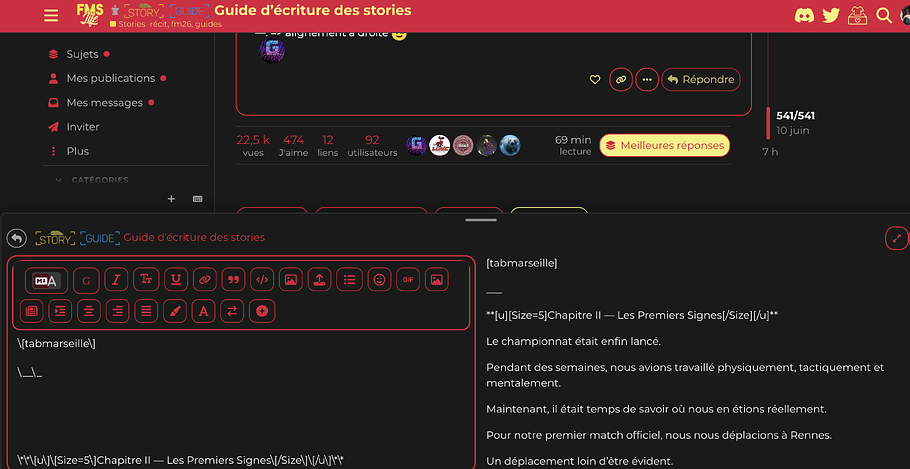This screenshot has height=469, width=910.
Task: Center-align the text
Action: point(89,311)
